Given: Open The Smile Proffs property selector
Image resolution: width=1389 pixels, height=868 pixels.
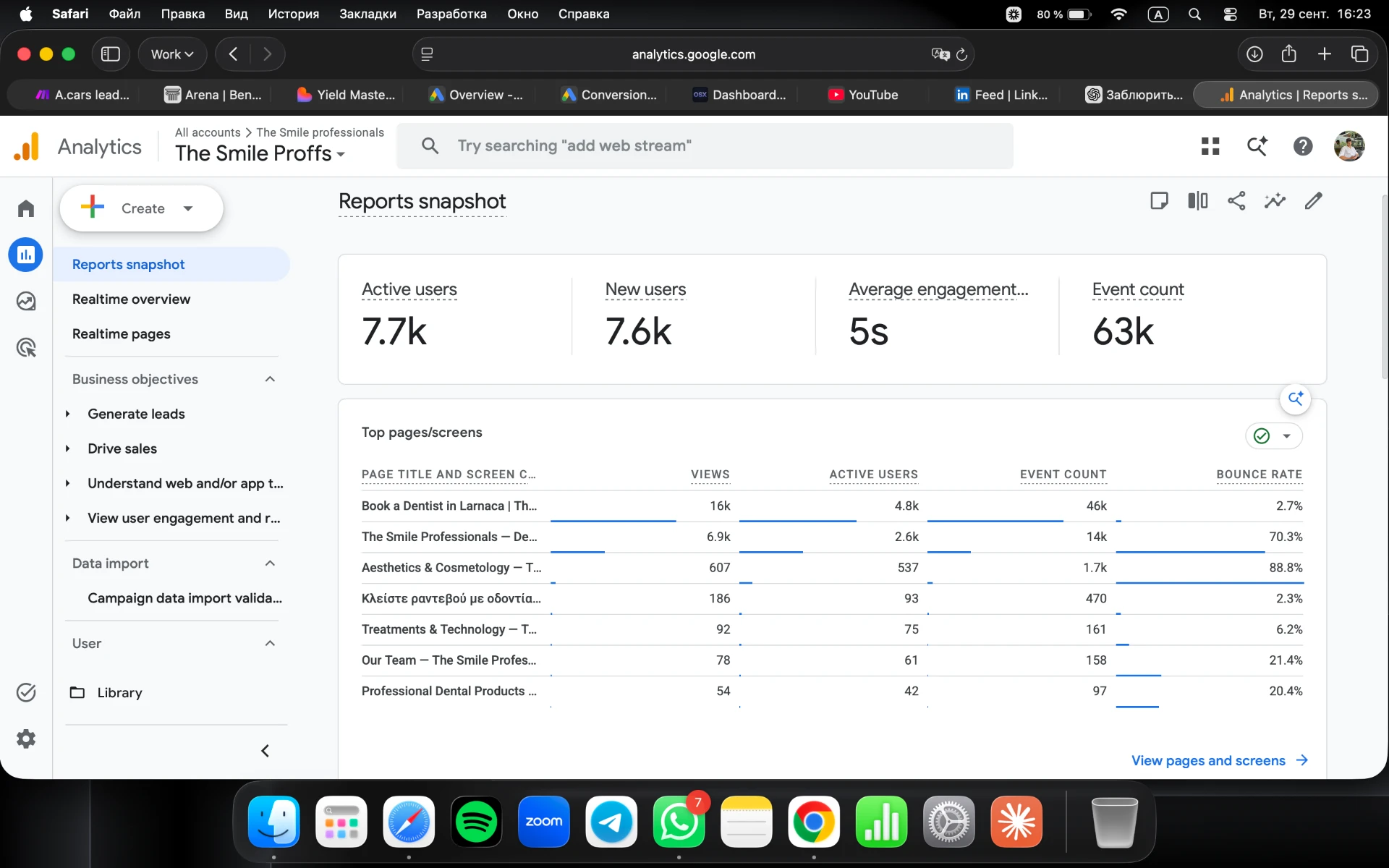Looking at the screenshot, I should (x=260, y=153).
